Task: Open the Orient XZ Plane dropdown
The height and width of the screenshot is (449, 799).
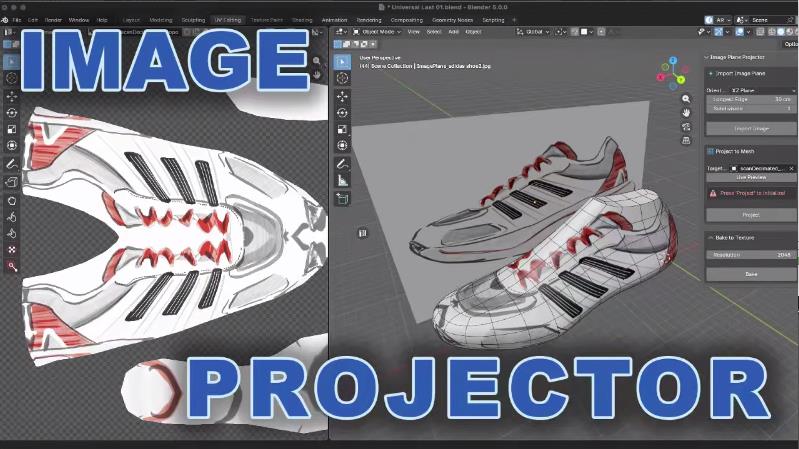Action: click(763, 90)
